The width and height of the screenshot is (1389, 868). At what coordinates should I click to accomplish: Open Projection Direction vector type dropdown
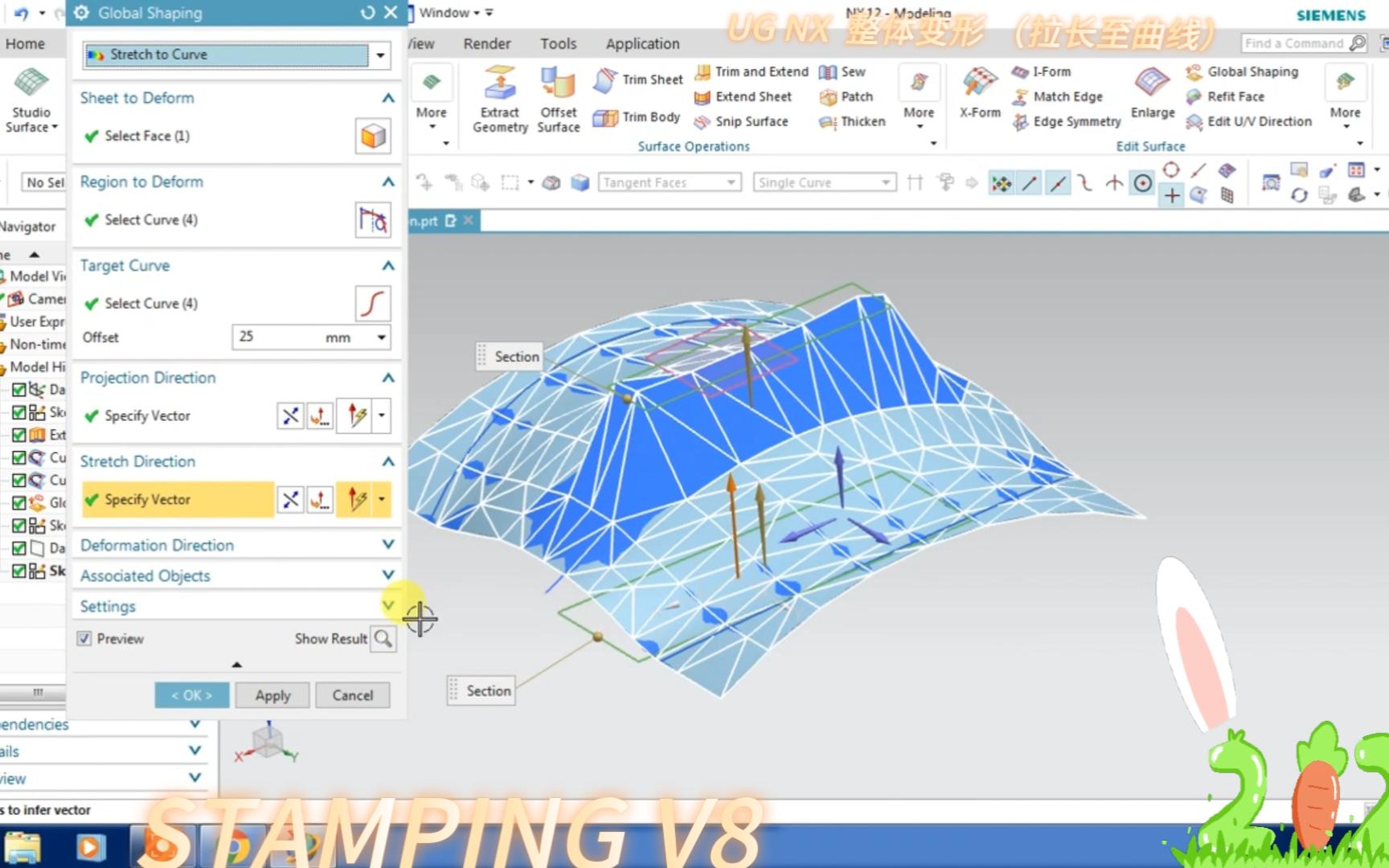tap(382, 416)
